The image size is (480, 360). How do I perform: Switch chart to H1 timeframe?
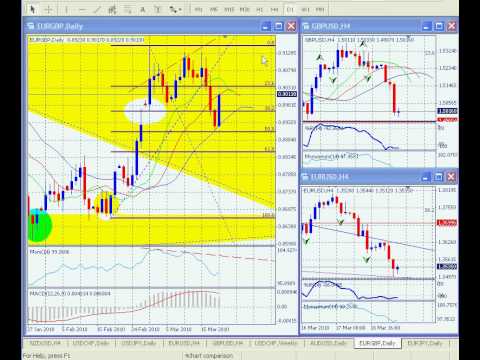coord(260,9)
